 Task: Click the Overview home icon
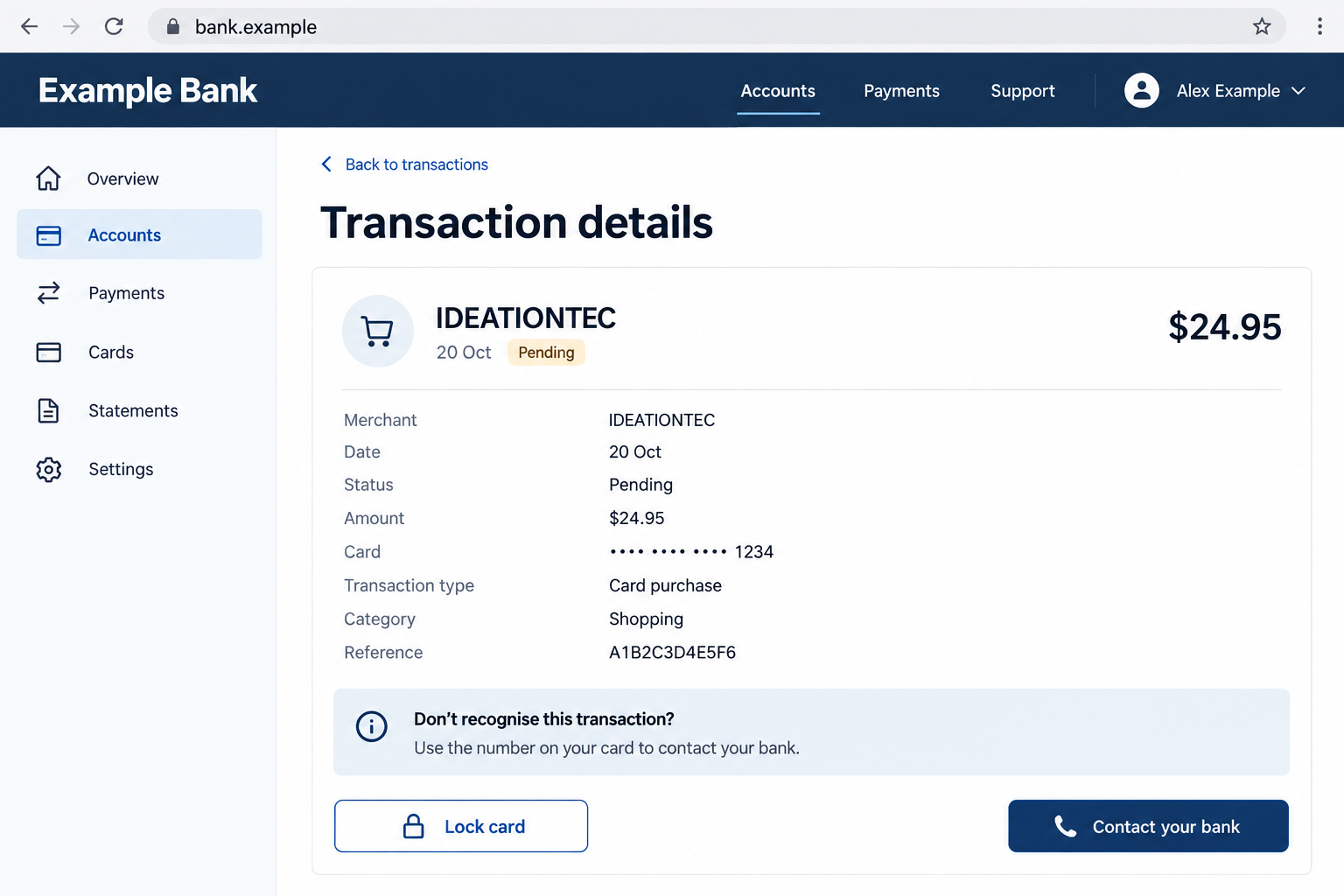click(x=48, y=178)
